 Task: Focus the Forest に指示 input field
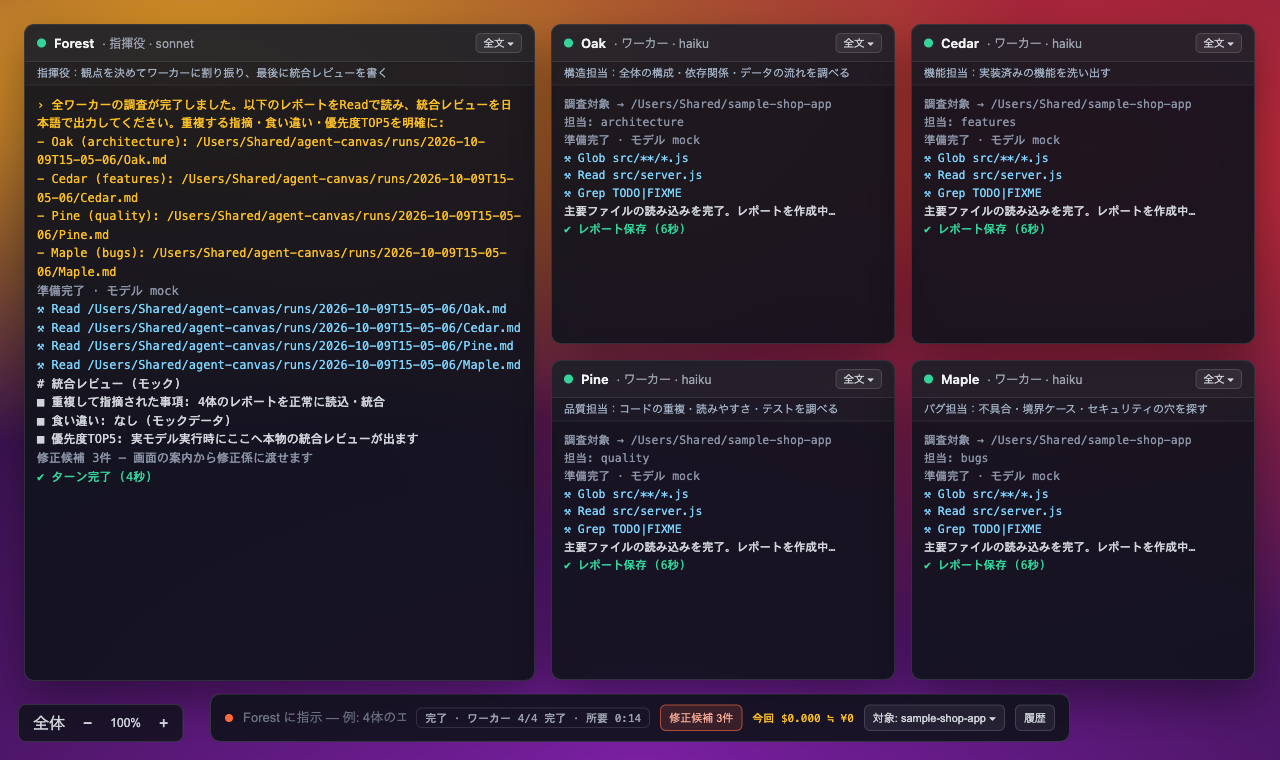click(325, 718)
